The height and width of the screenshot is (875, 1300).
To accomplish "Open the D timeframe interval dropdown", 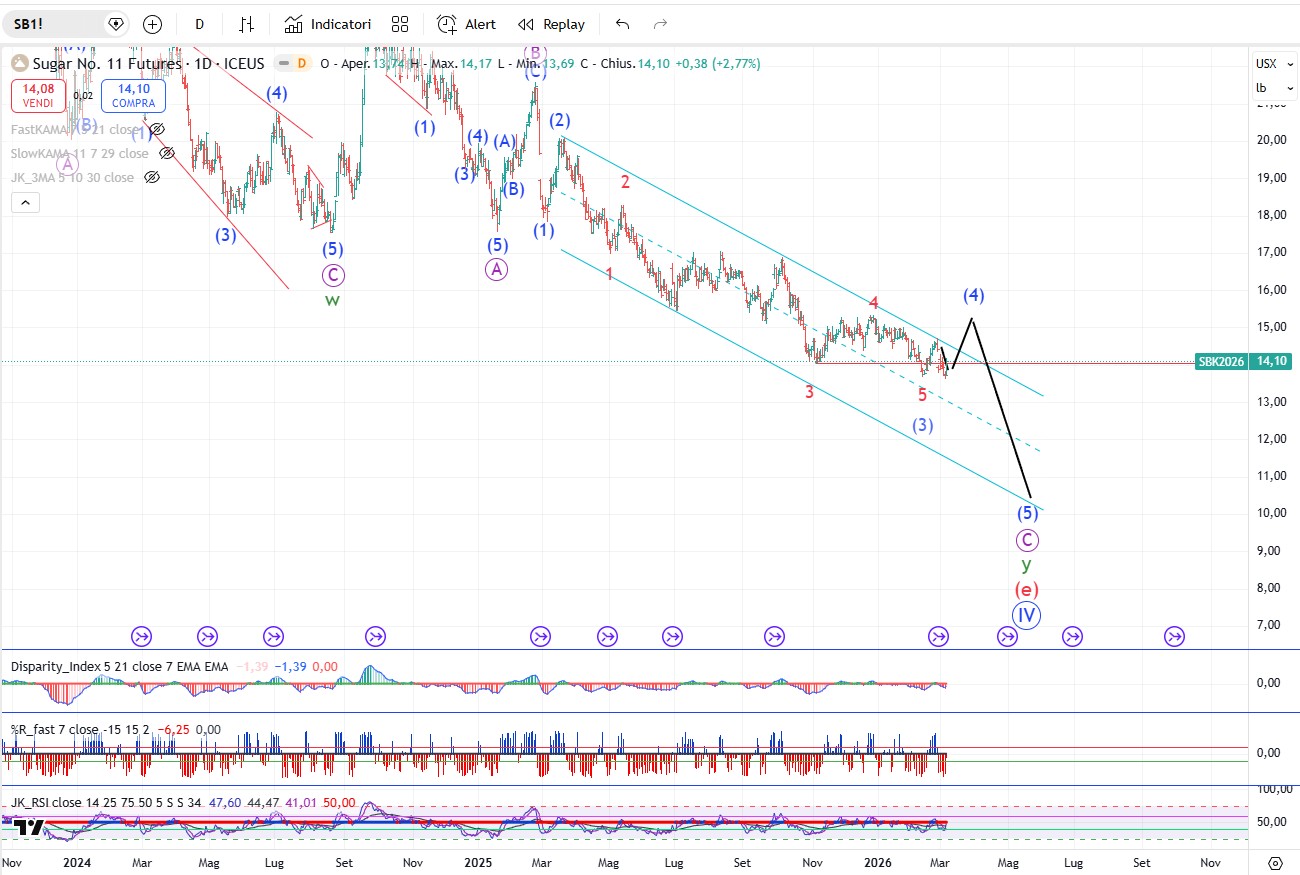I will pyautogui.click(x=200, y=24).
